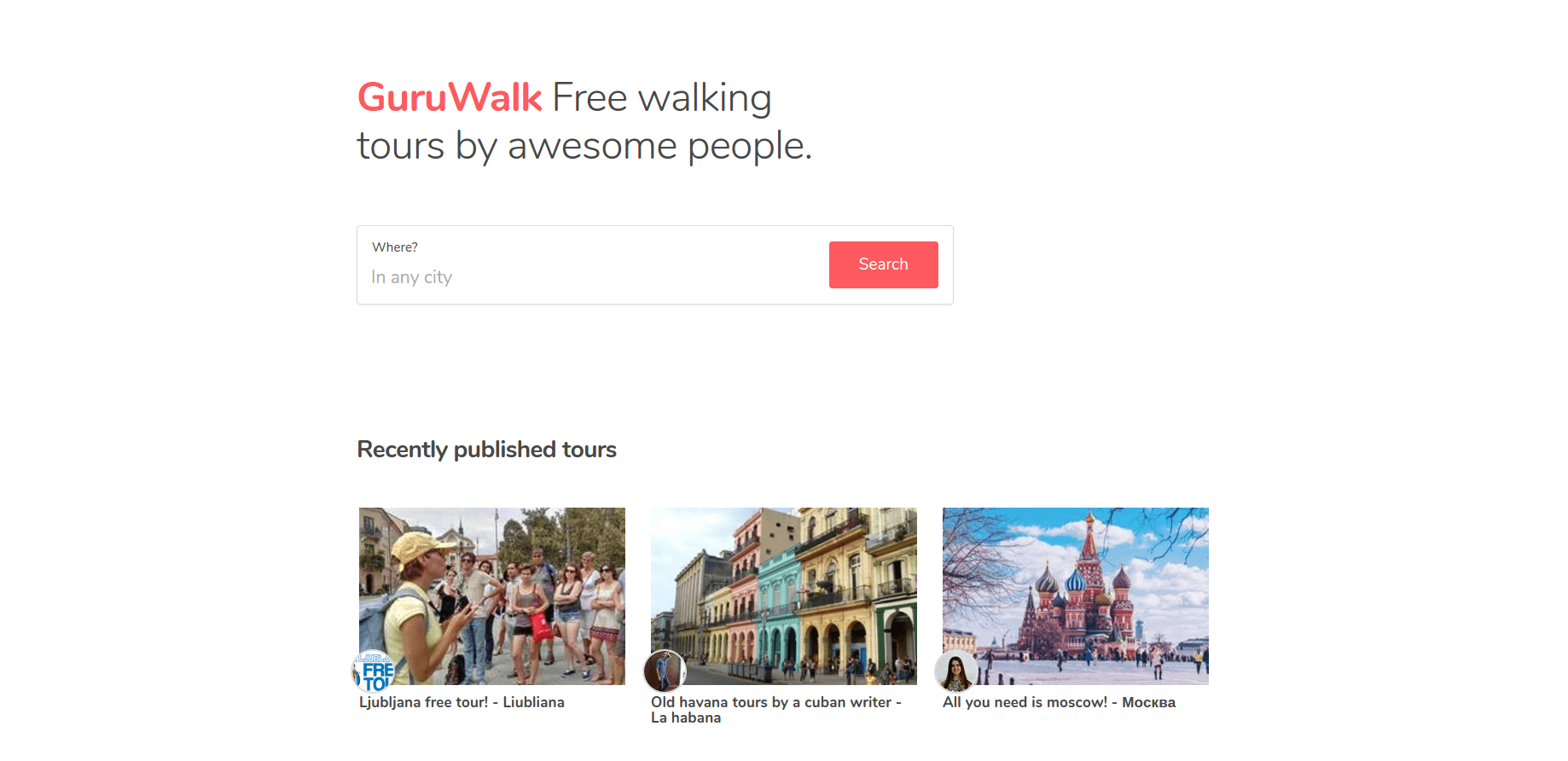
Task: Click the 'Where?' field label
Action: tap(395, 247)
